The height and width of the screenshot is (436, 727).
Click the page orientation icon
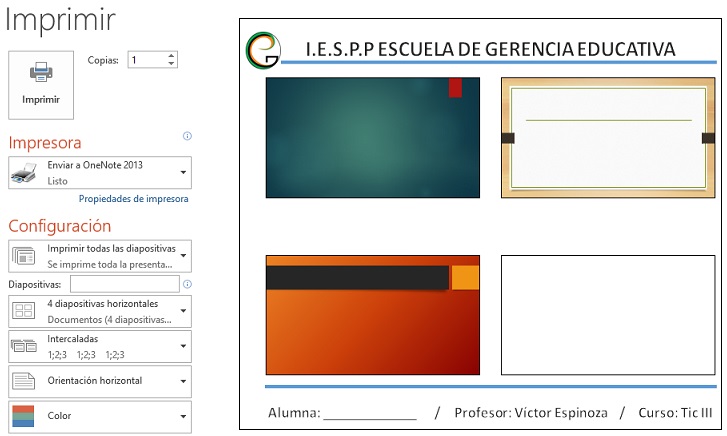tap(24, 381)
